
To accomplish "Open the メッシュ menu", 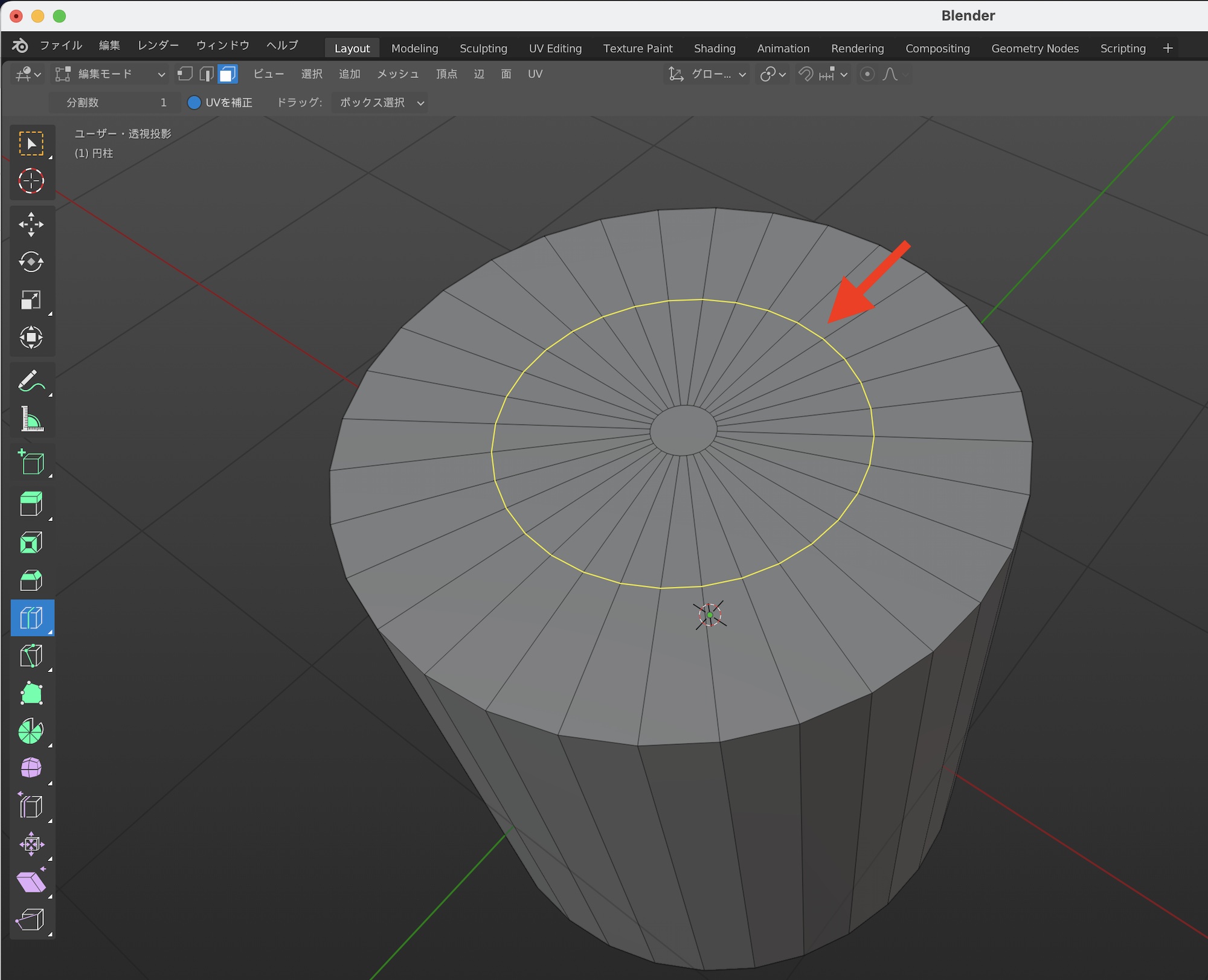I will [x=397, y=74].
